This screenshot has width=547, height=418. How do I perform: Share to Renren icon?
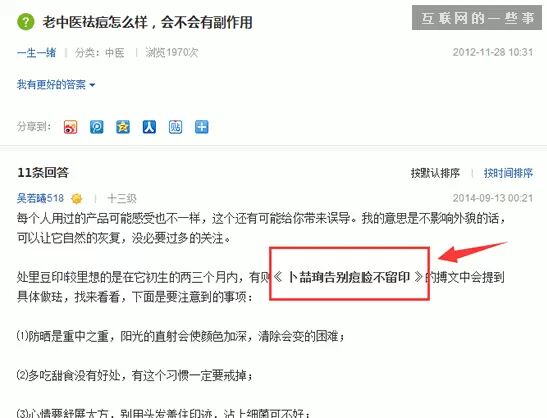(x=149, y=127)
